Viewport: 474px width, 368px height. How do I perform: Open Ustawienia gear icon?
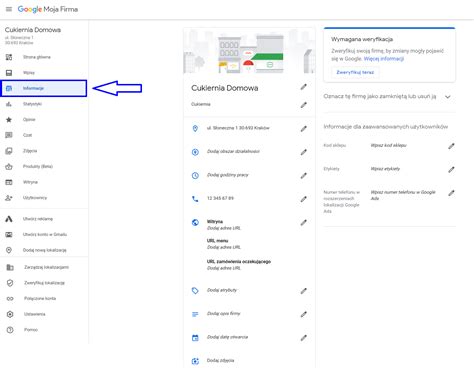pyautogui.click(x=10, y=314)
